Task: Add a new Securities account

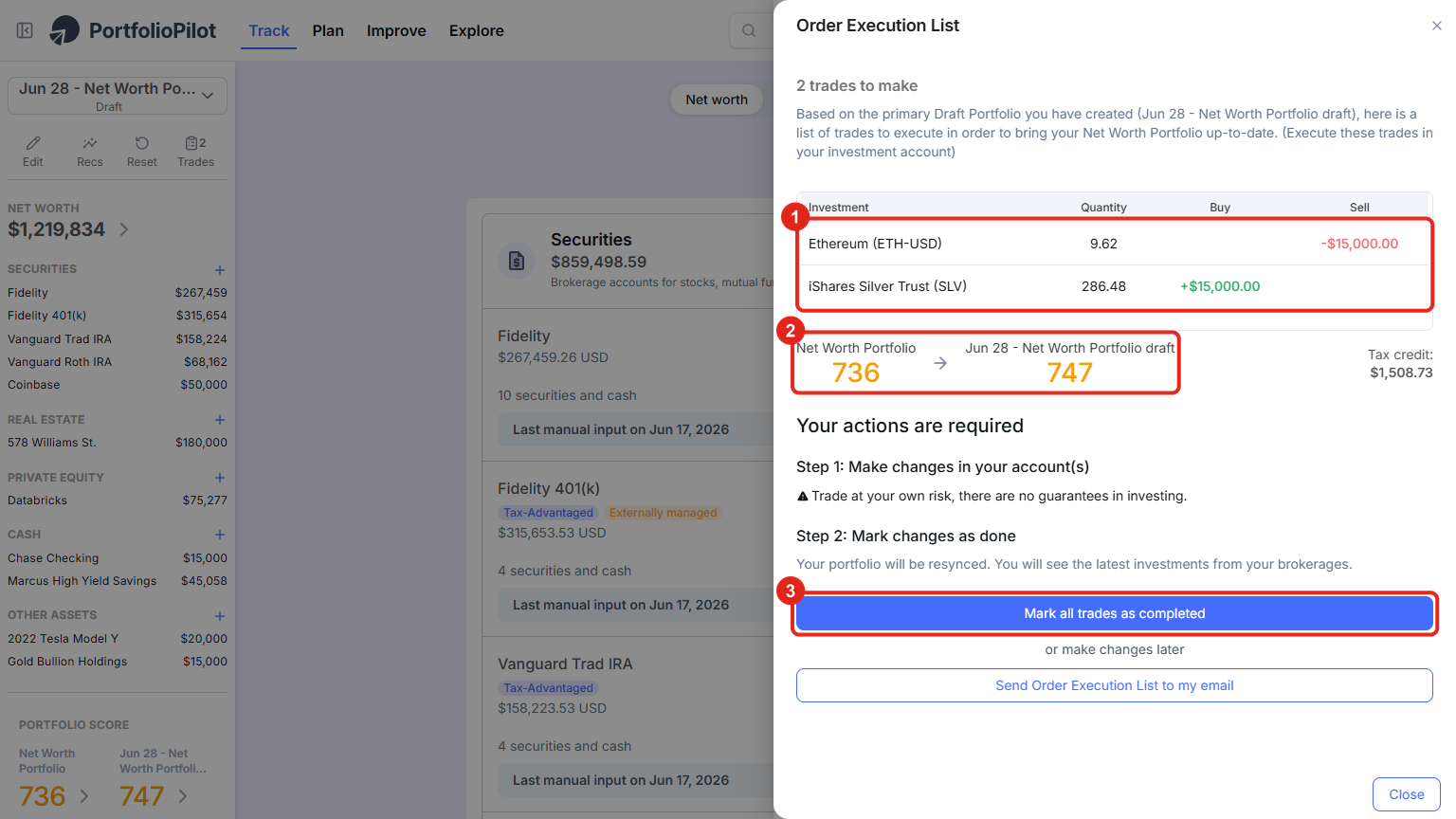Action: [220, 270]
